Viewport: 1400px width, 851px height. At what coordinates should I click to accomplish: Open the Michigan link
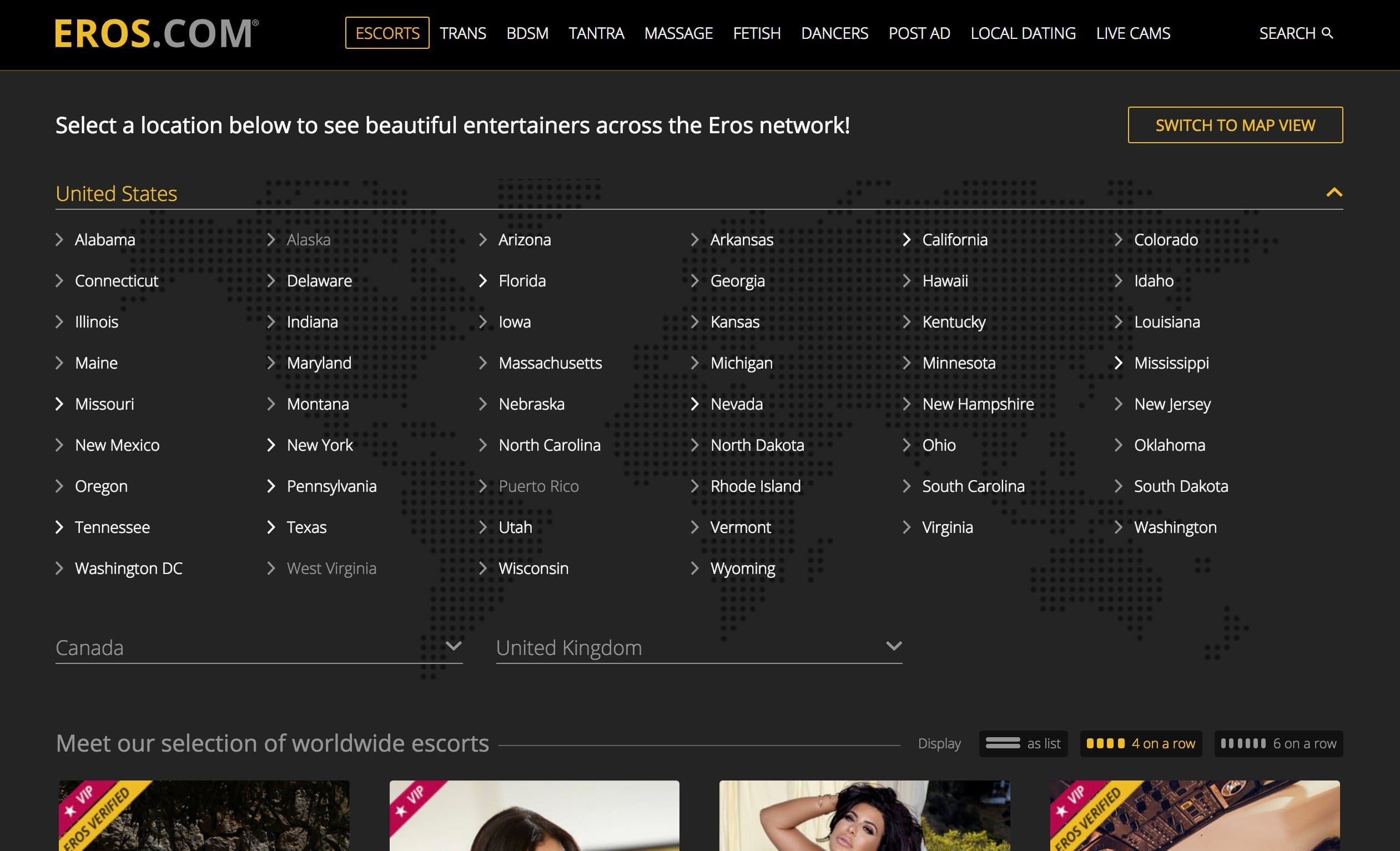(742, 363)
